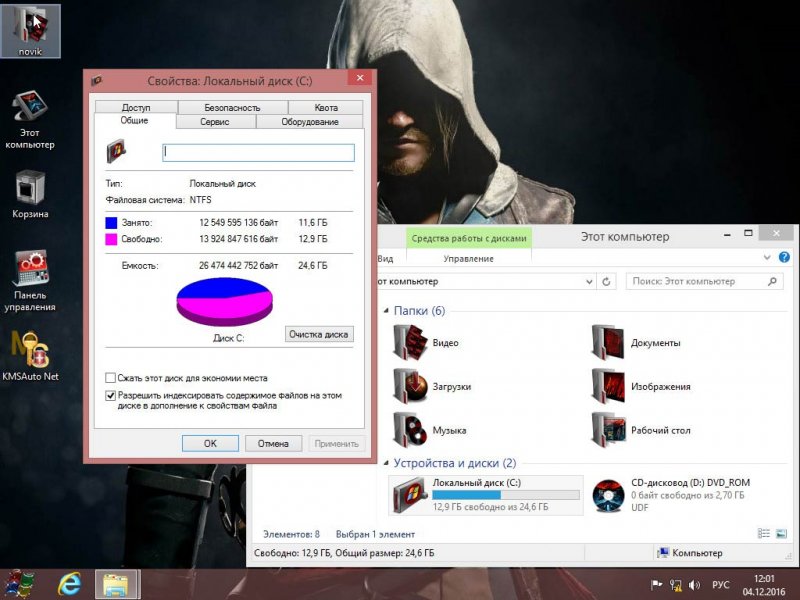The width and height of the screenshot is (800, 600).
Task: Confirm with the OK button
Action: click(x=210, y=443)
